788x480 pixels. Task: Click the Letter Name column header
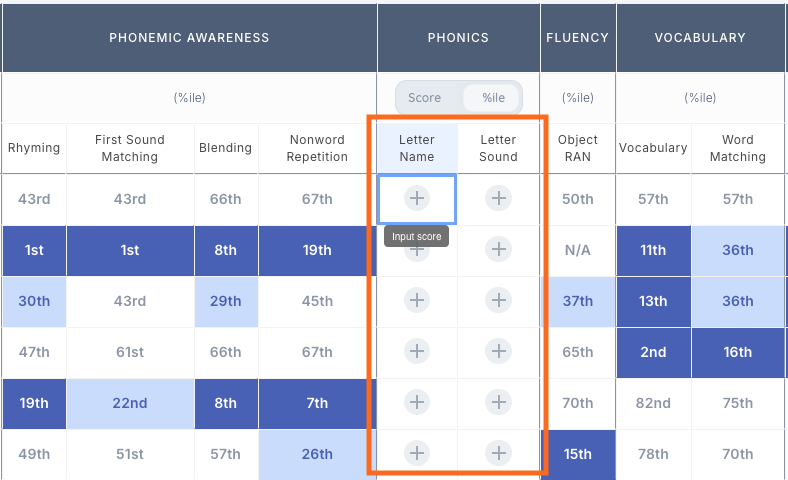pos(417,148)
